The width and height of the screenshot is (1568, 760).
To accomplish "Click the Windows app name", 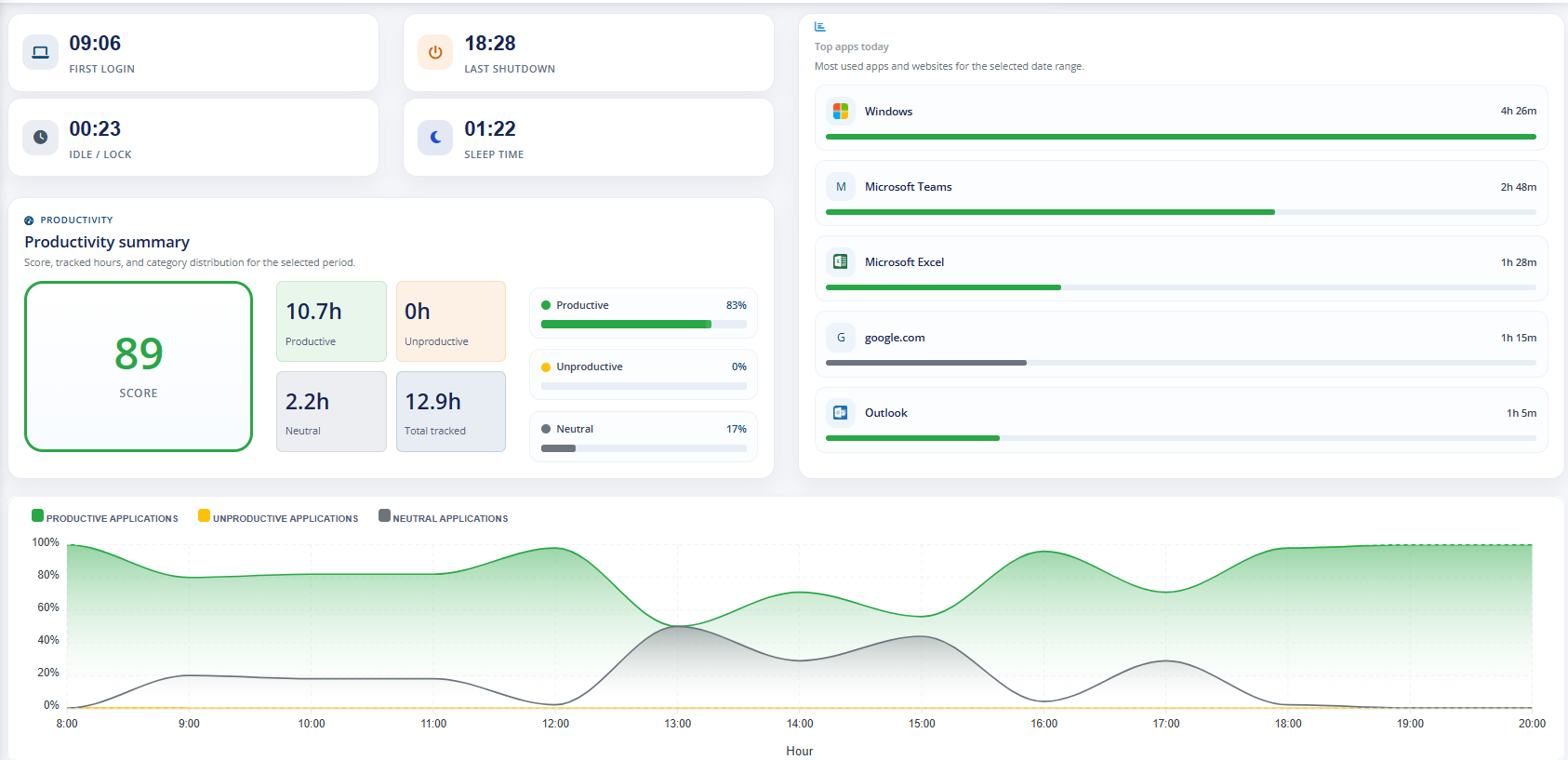I will click(889, 111).
